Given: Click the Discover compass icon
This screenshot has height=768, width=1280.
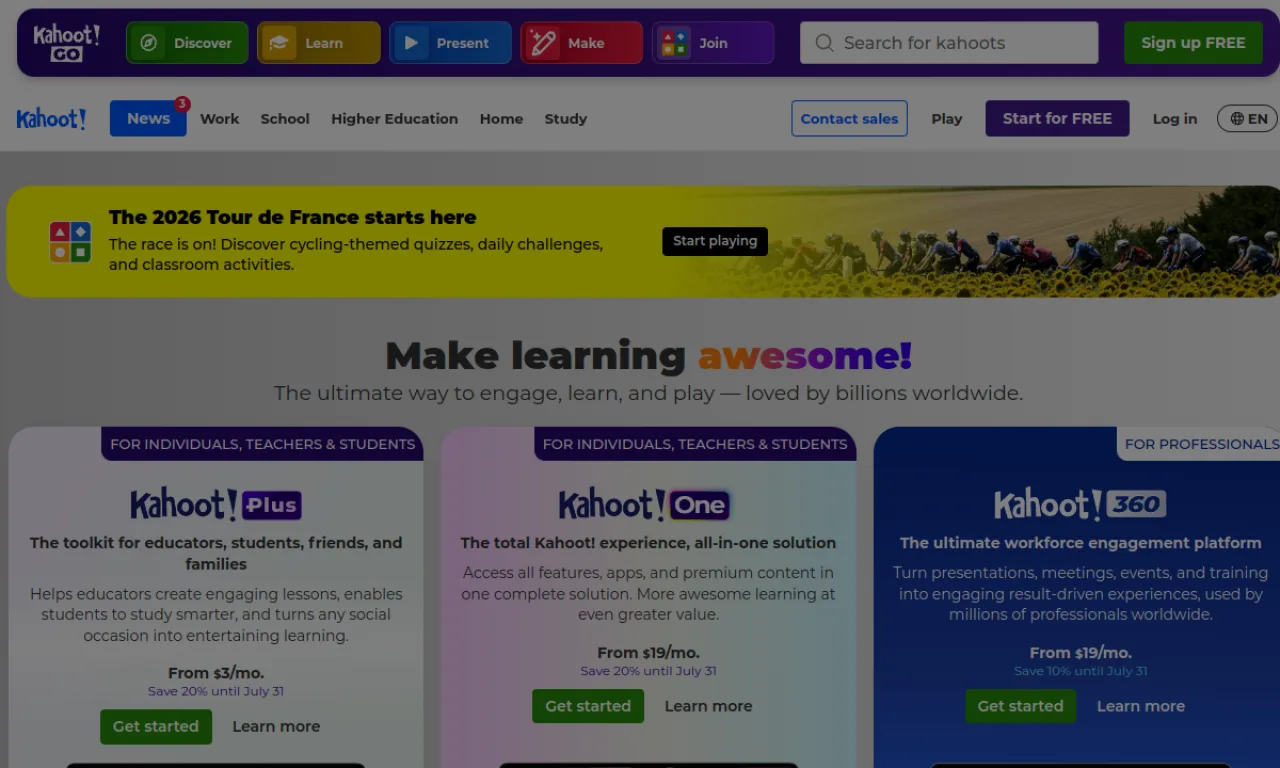Looking at the screenshot, I should [x=149, y=43].
